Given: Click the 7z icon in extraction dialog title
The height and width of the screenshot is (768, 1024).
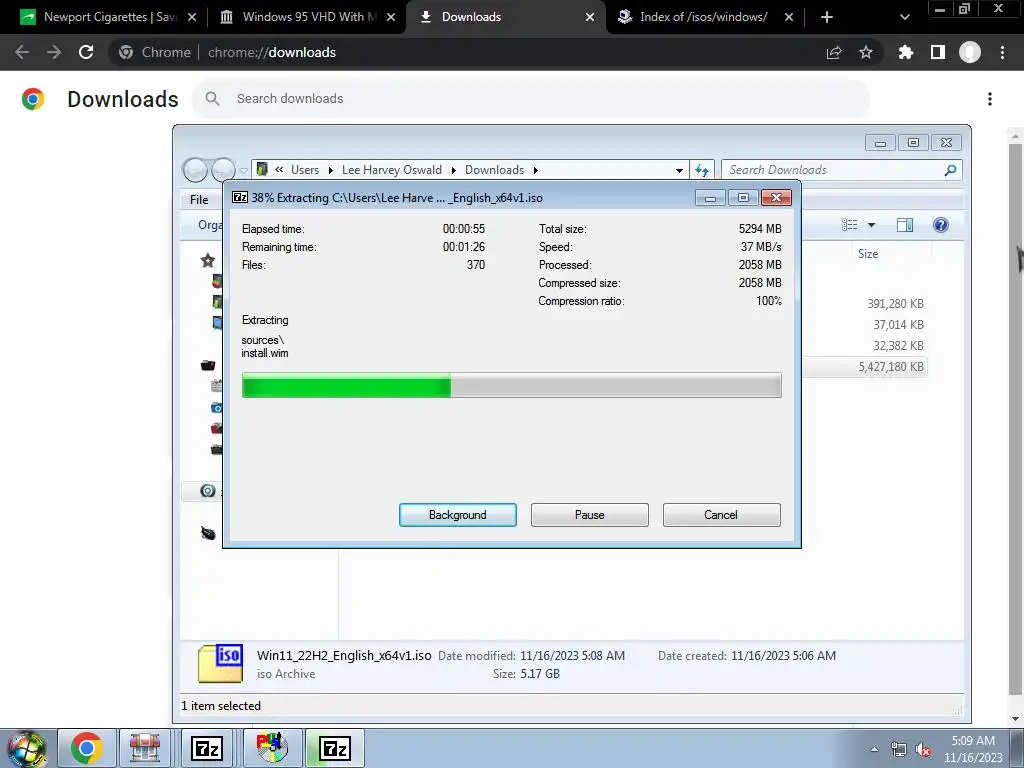Looking at the screenshot, I should click(240, 197).
